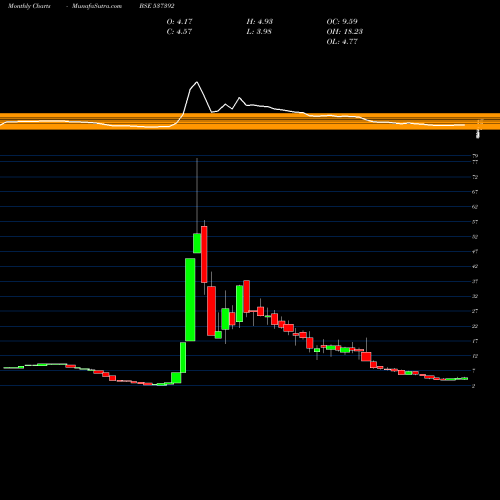
Task: Select the low value 'L: 3.98'
Action: [259, 32]
